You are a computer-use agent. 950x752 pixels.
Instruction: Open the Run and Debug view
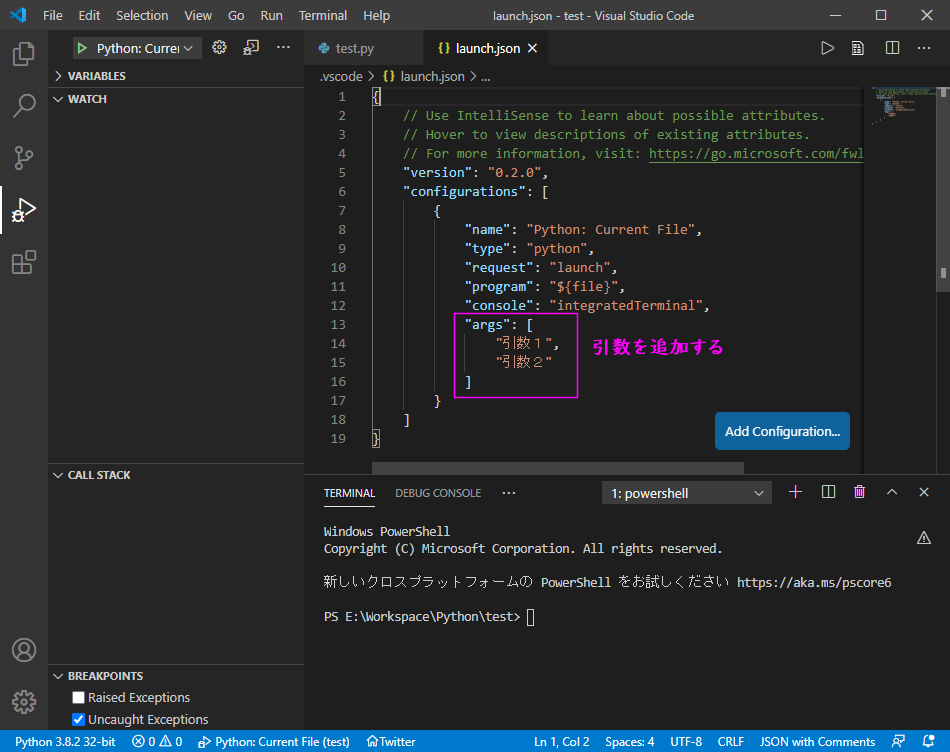point(24,210)
